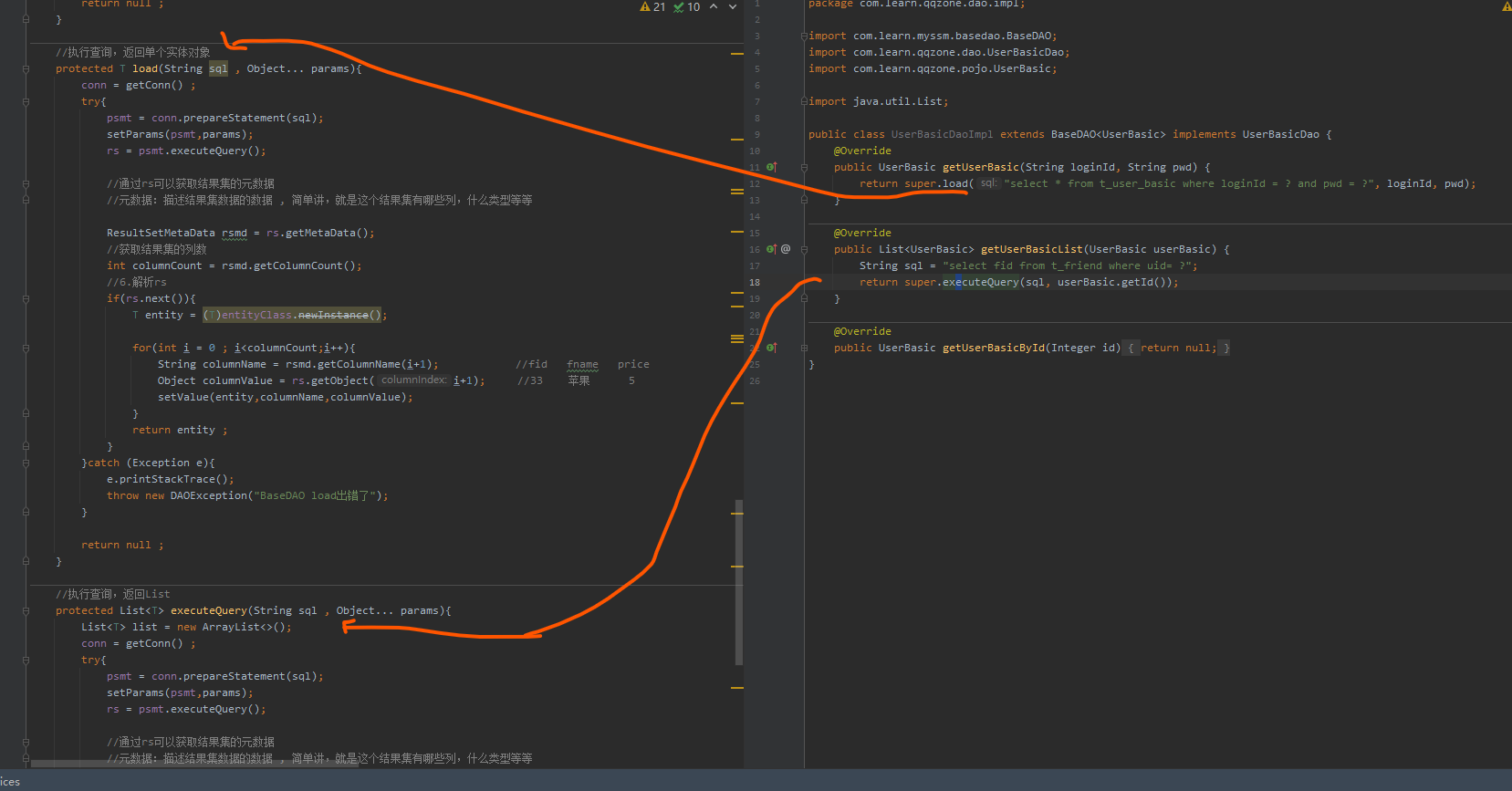Collapse the getUserBasic method at line 11
Image resolution: width=1512 pixels, height=791 pixels.
[x=804, y=167]
